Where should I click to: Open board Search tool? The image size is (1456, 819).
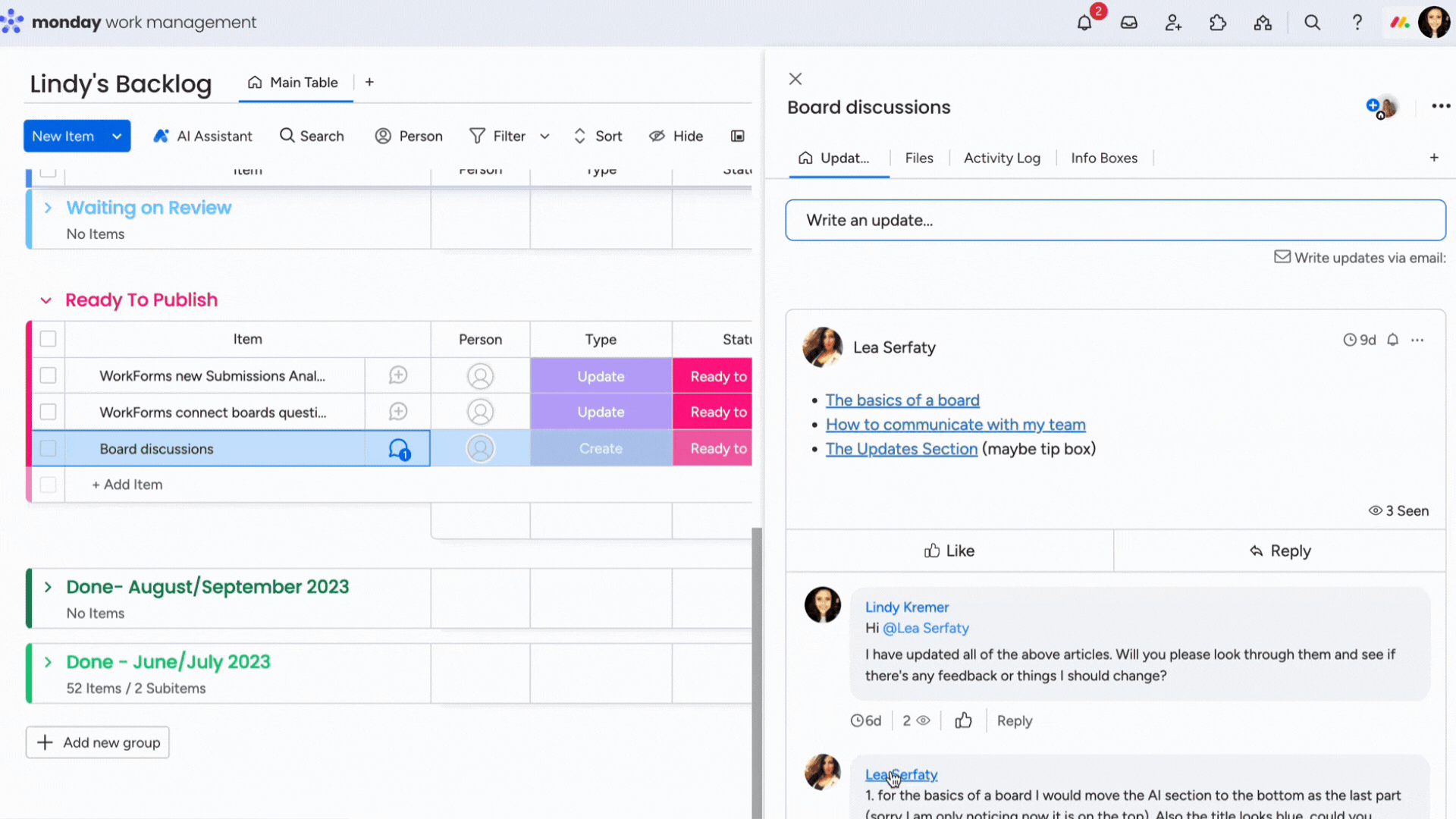tap(312, 136)
